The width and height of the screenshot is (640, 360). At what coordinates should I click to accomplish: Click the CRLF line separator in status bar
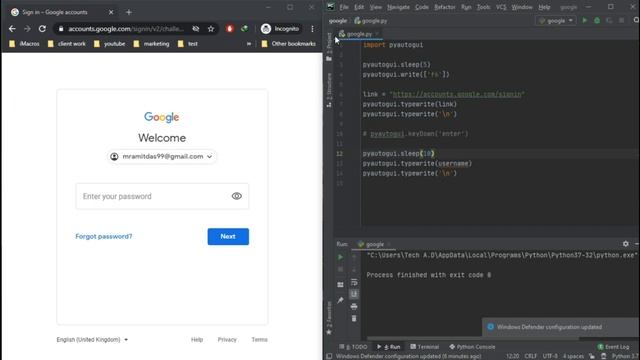click(531, 356)
